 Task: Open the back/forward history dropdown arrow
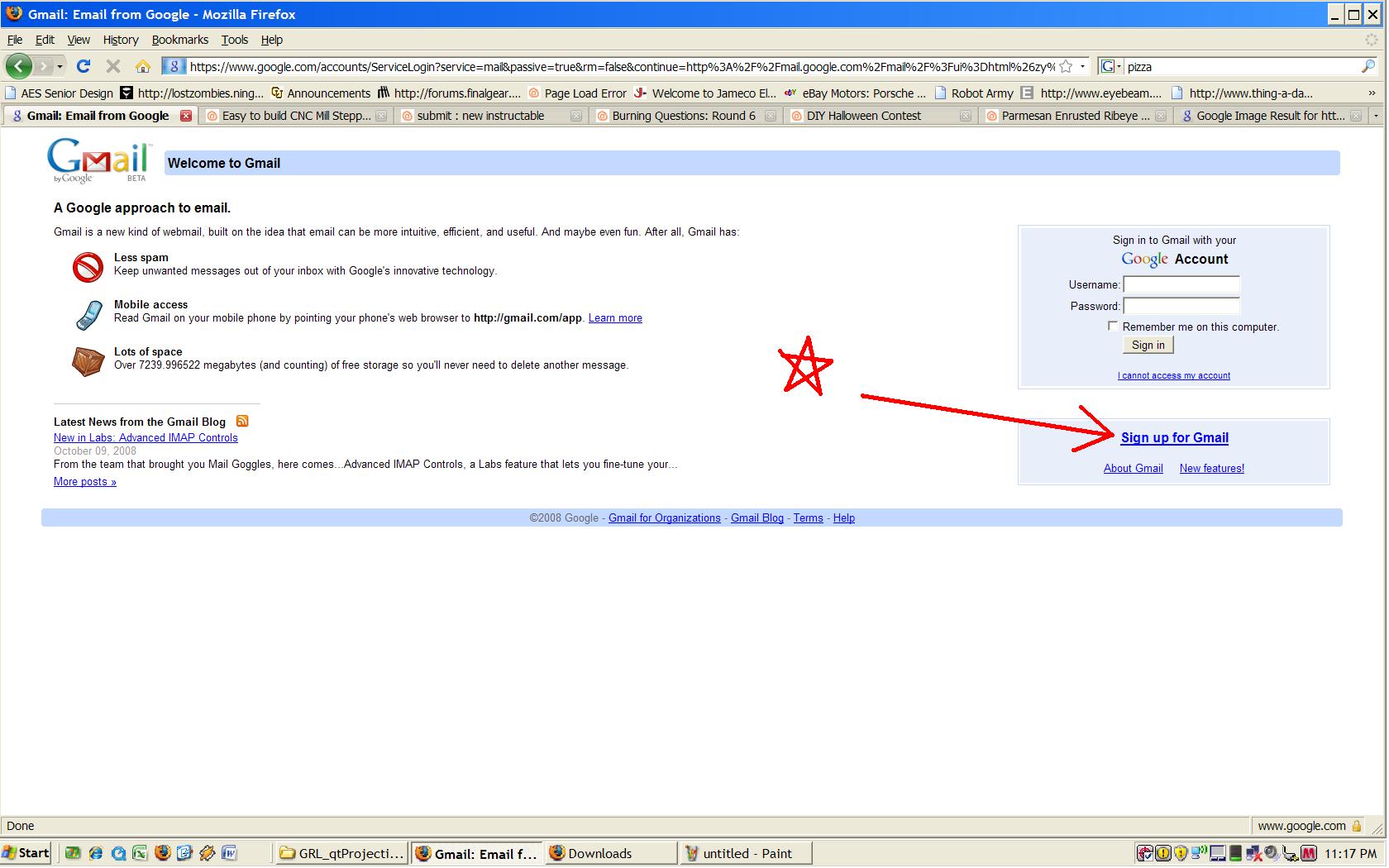pyautogui.click(x=60, y=66)
